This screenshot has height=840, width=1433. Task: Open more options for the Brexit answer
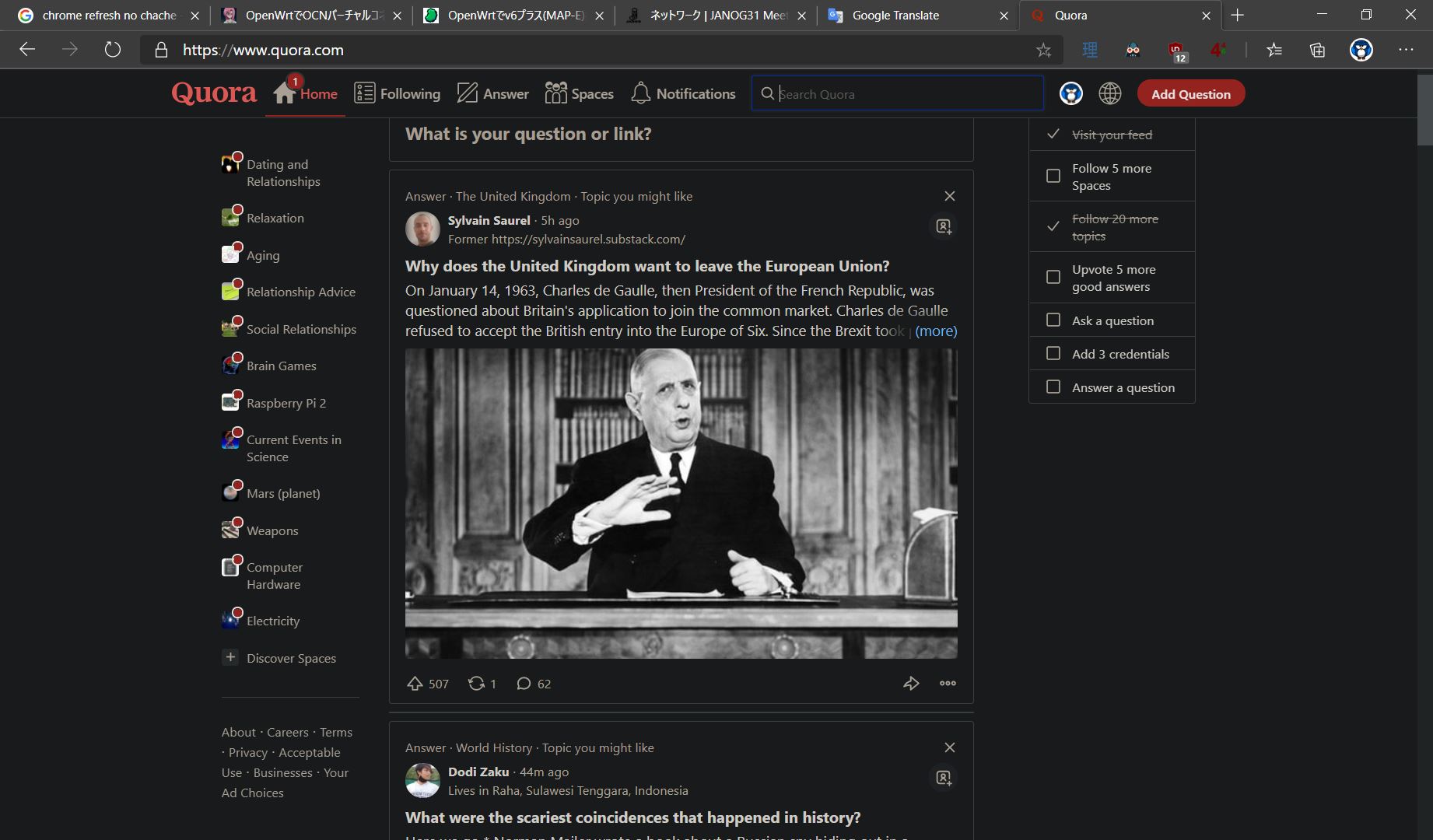(x=947, y=683)
